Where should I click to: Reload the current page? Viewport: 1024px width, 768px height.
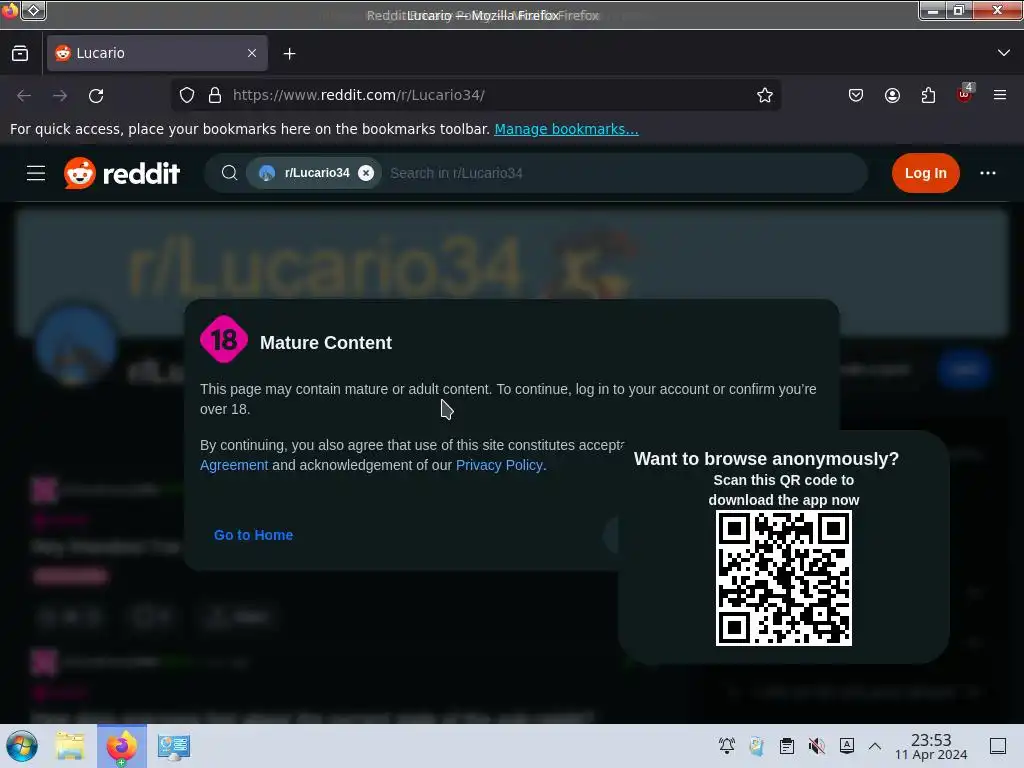click(96, 95)
